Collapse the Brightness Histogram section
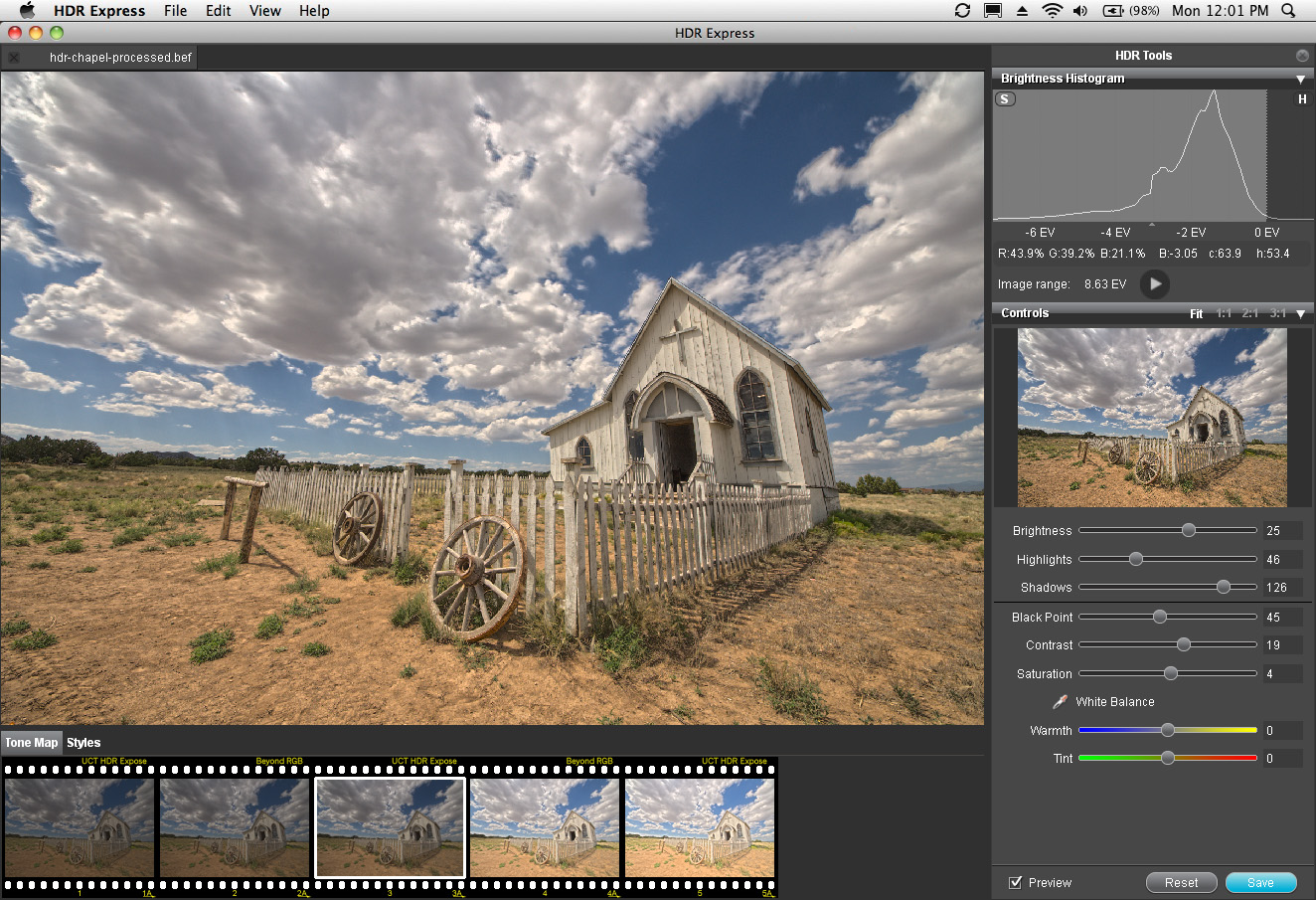The height and width of the screenshot is (900, 1316). (x=1300, y=79)
